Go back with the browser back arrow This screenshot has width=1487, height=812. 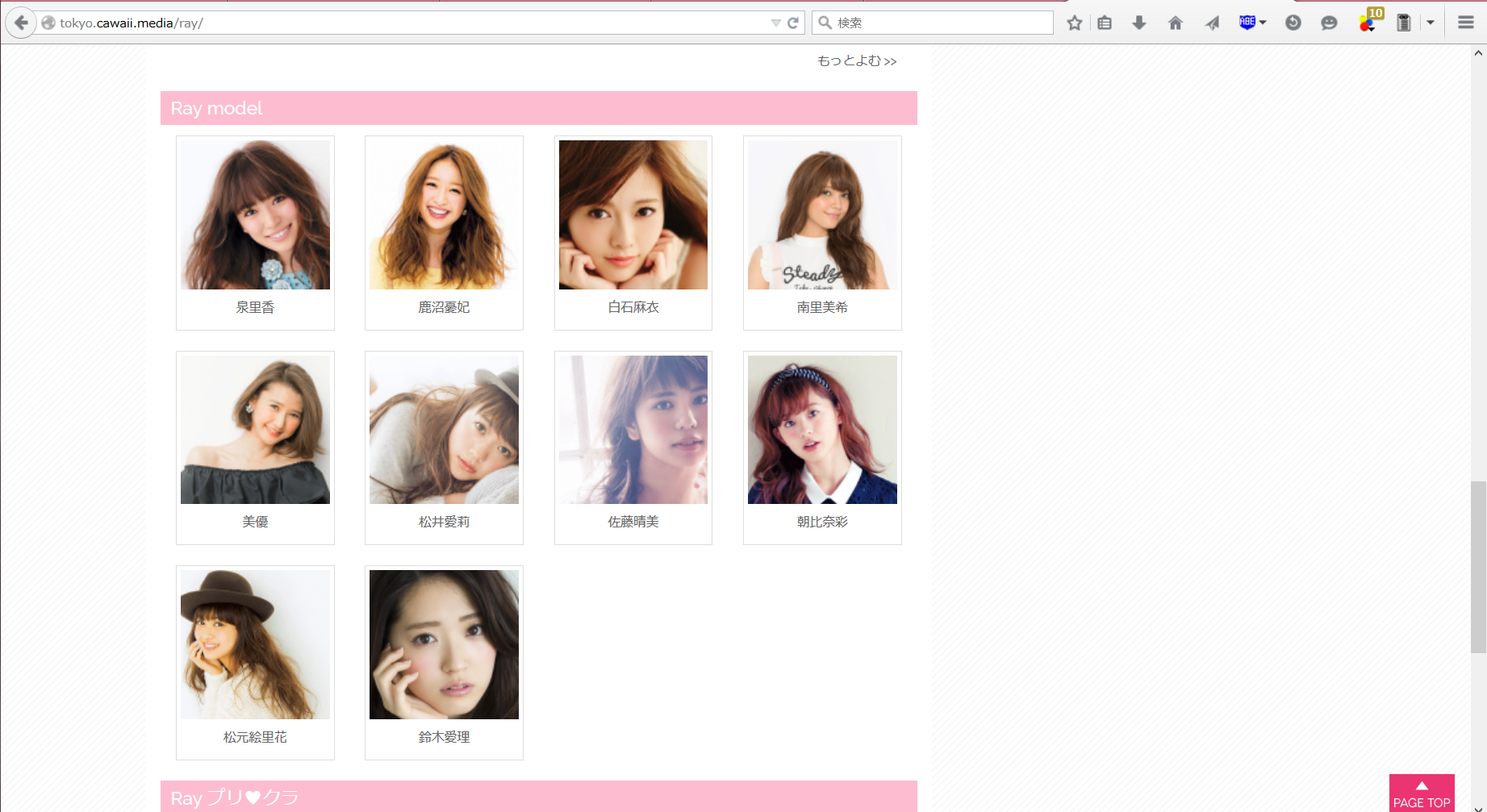21,23
